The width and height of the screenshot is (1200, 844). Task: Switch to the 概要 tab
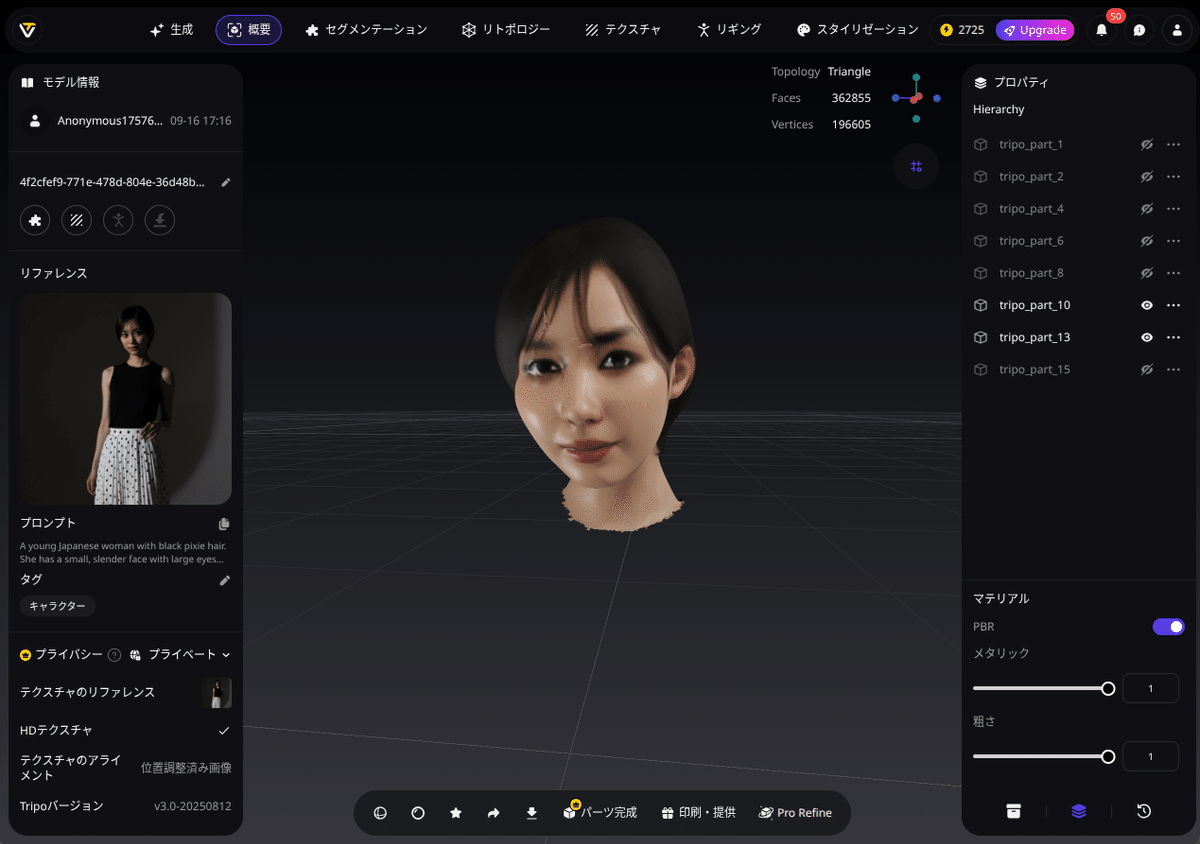pyautogui.click(x=248, y=30)
